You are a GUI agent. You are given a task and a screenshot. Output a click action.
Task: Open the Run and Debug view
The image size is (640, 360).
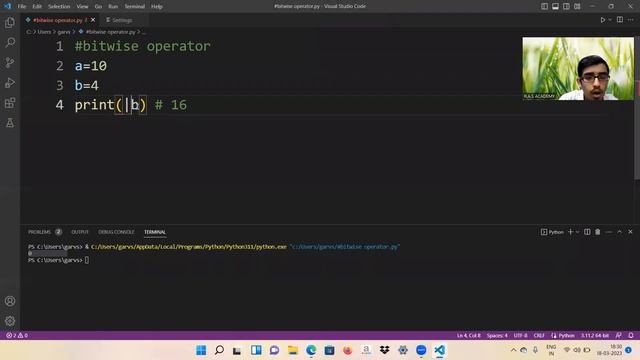(x=10, y=82)
